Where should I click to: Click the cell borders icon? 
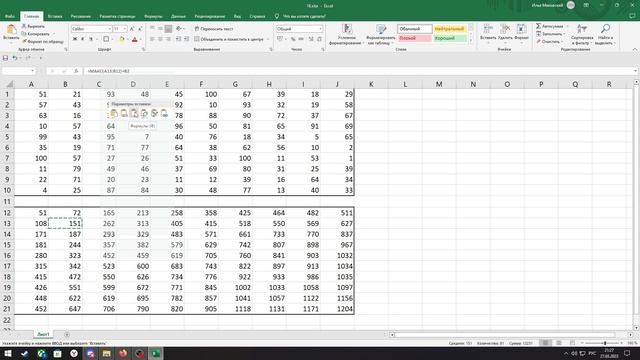[x=106, y=39]
